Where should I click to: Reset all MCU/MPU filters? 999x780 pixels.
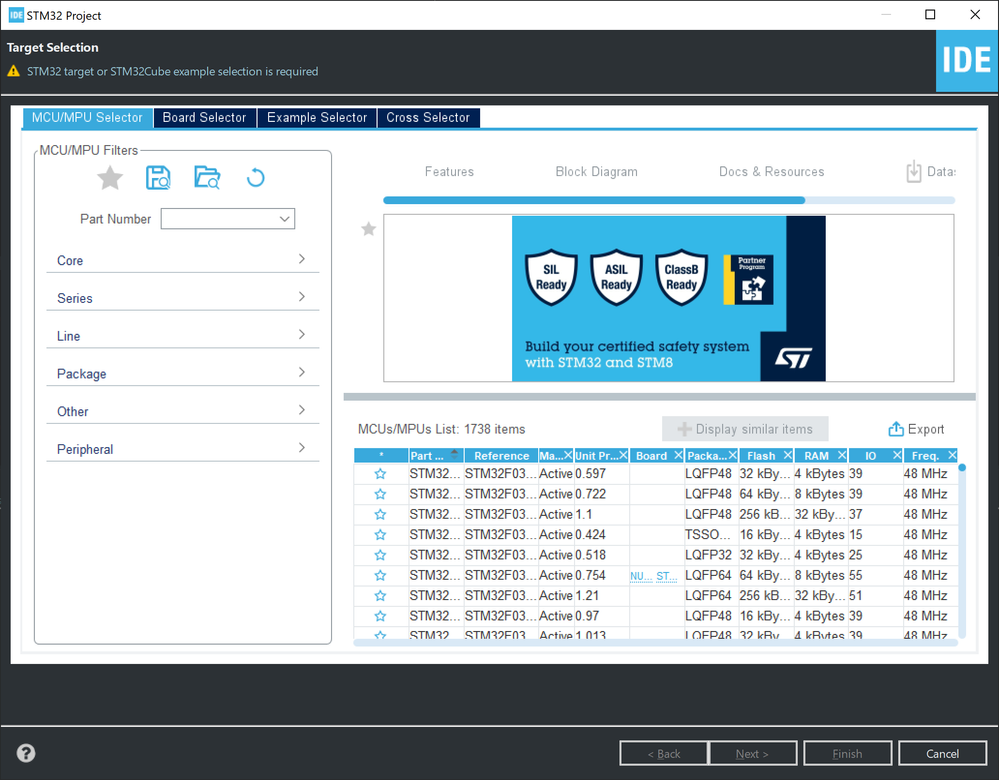[255, 178]
